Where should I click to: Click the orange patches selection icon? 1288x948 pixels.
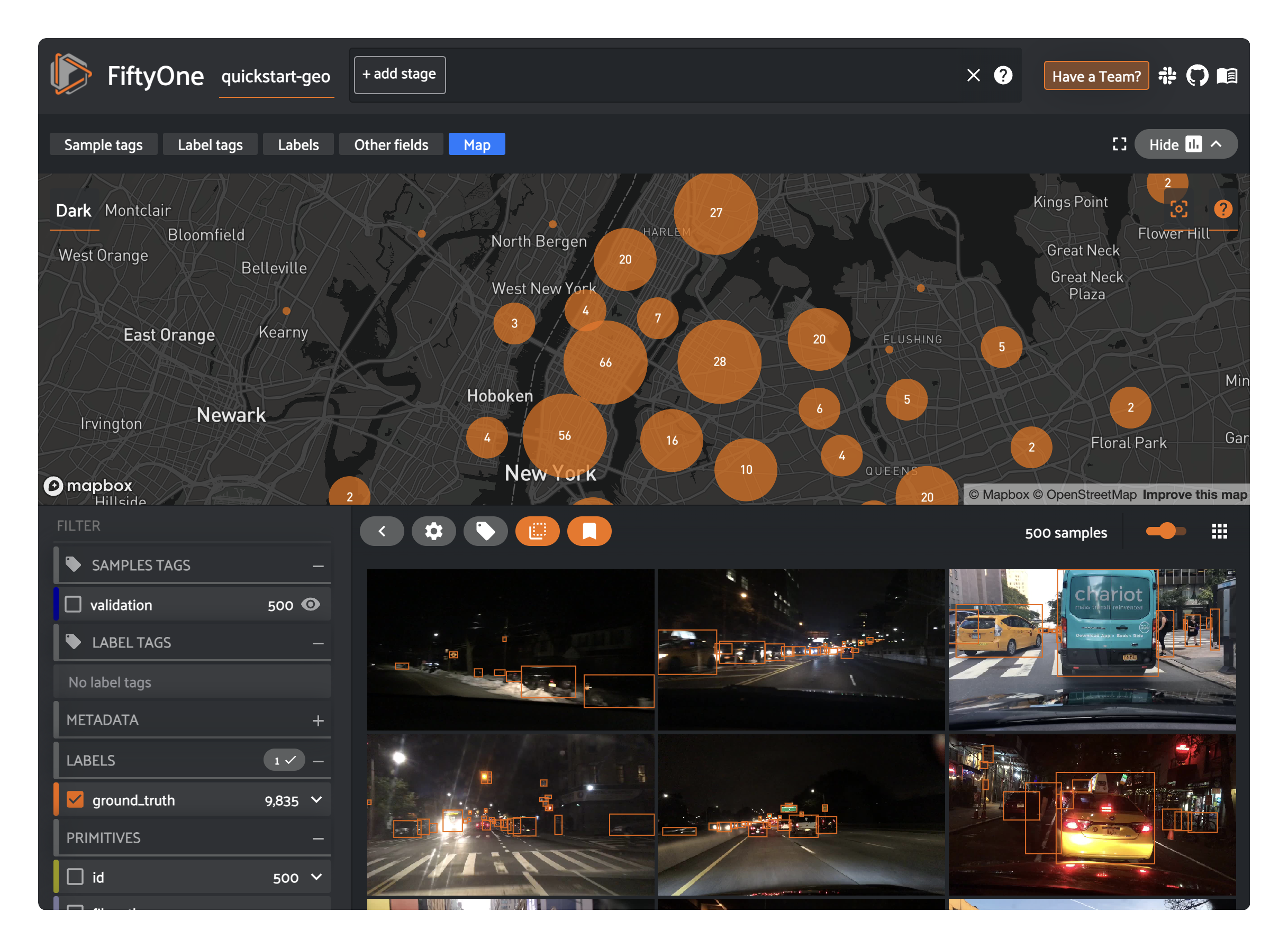(x=537, y=531)
